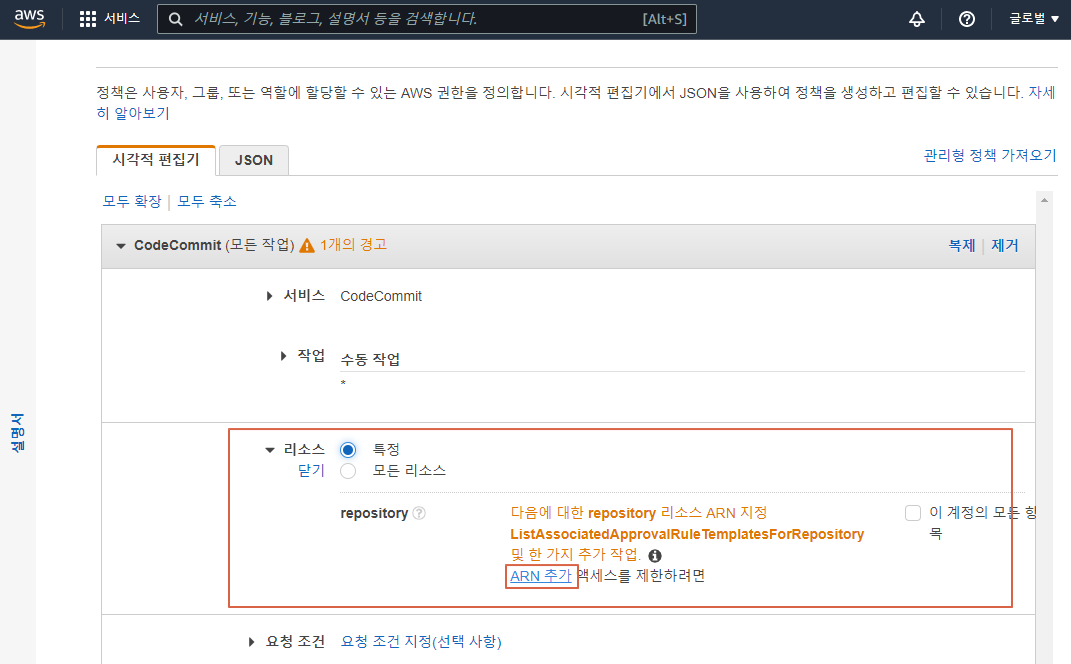Open the services grid icon
Viewport: 1071px width, 664px height.
click(x=88, y=19)
